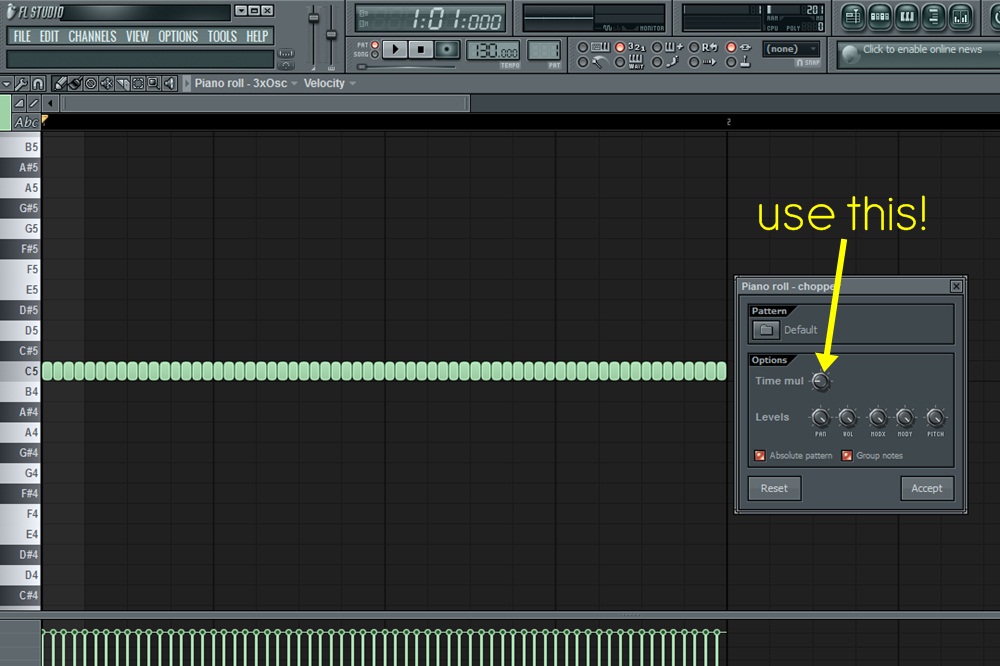This screenshot has height=666, width=1000.
Task: Click the Reset button in chopper dialog
Action: (x=774, y=488)
